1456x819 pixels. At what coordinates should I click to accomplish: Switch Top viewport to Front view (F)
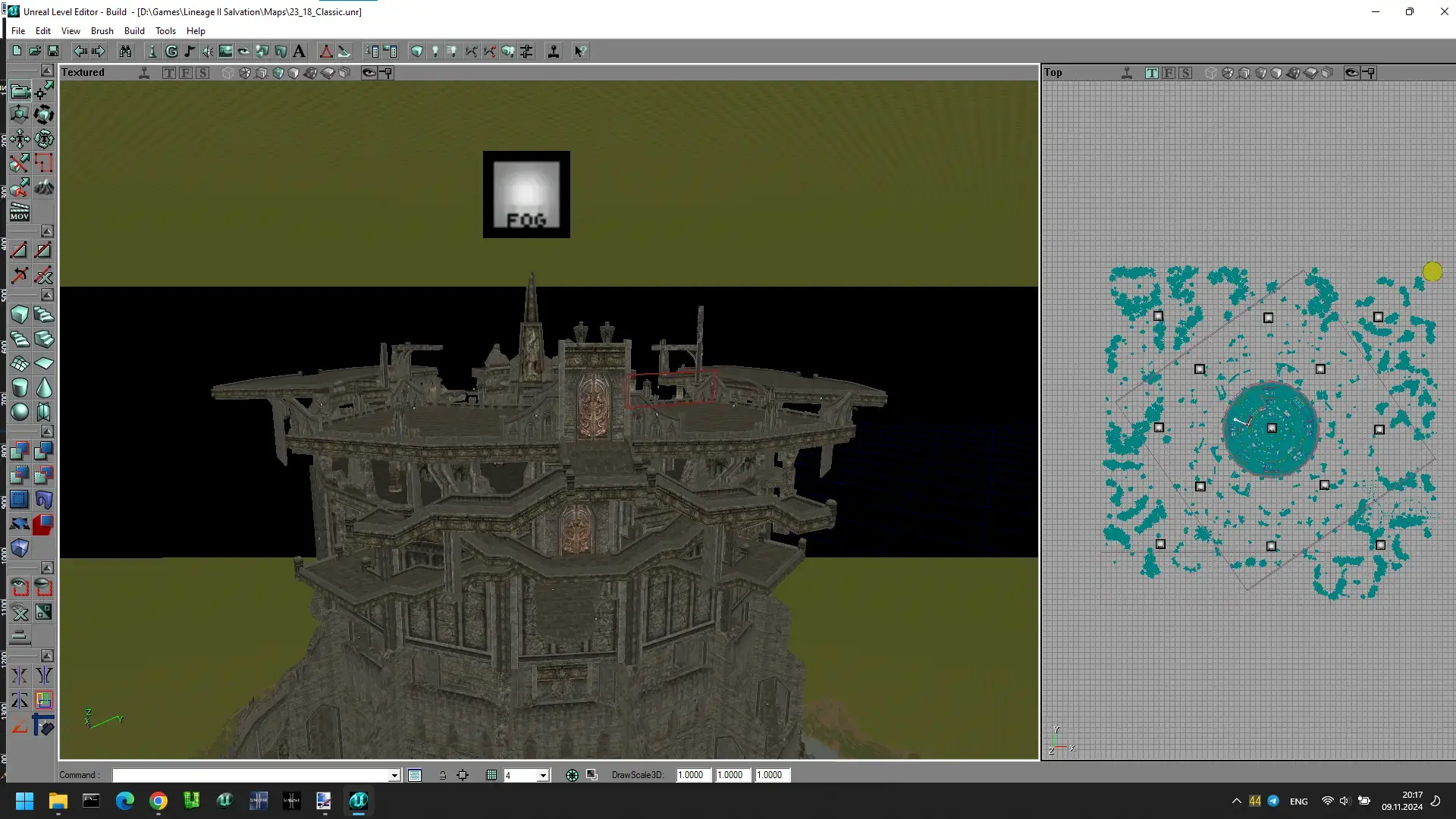[x=1169, y=73]
